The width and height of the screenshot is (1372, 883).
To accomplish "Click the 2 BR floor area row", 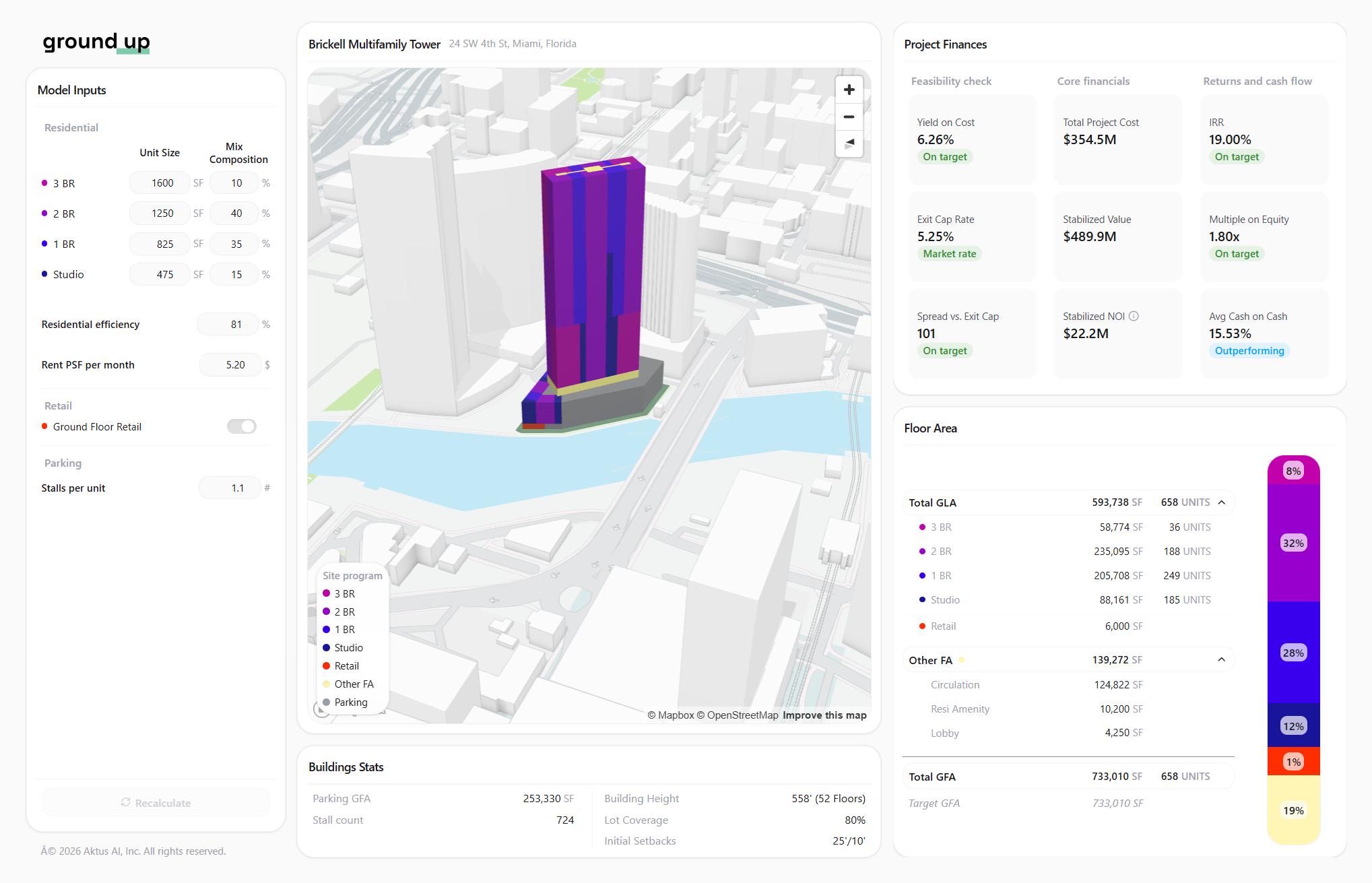I will pos(1068,551).
